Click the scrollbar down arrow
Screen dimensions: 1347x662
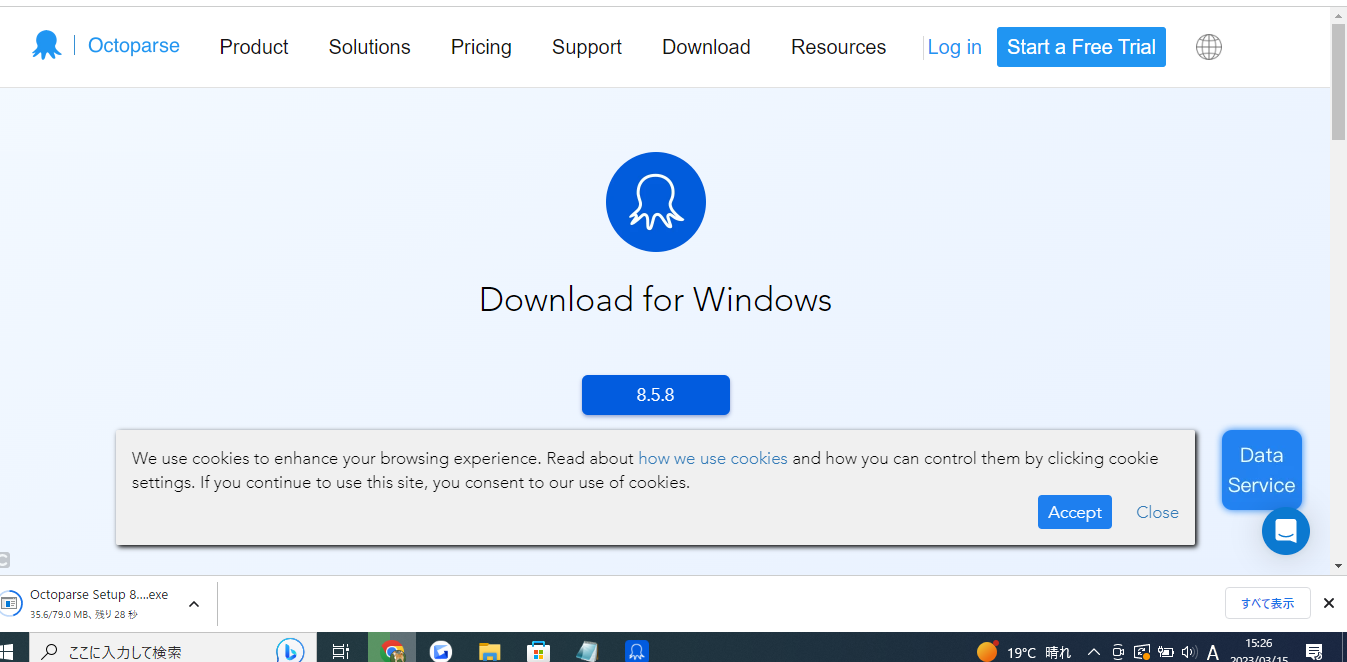1339,566
